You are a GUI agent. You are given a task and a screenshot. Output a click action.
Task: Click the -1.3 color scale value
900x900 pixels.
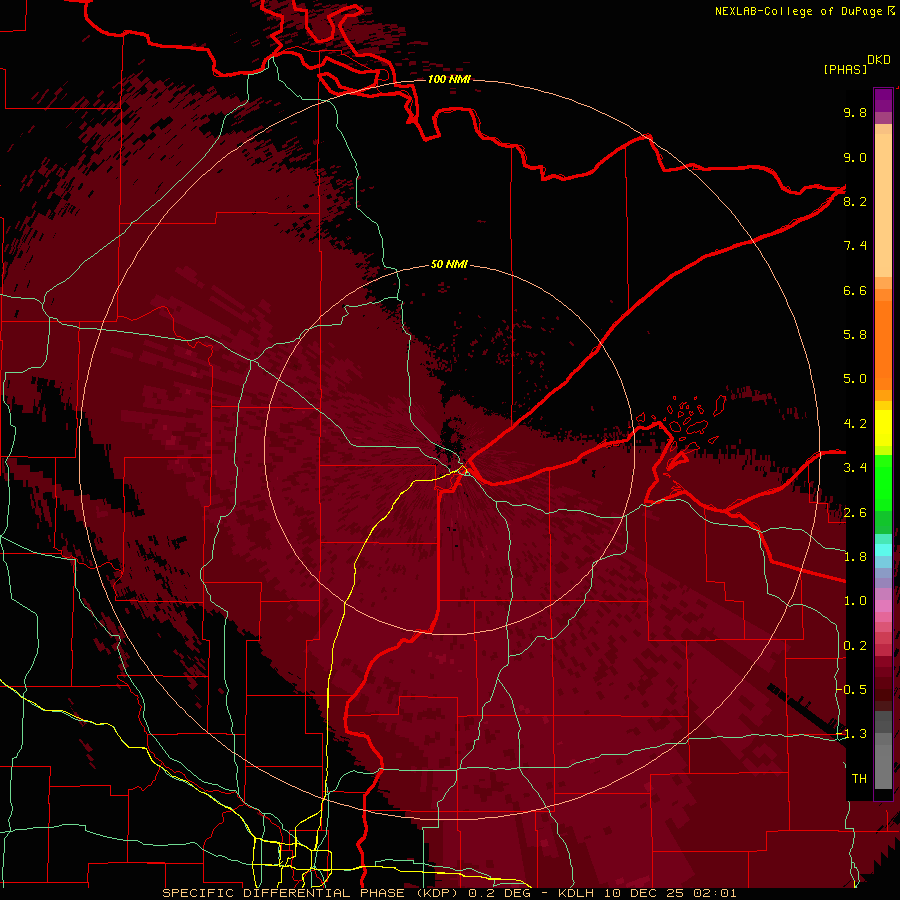tap(851, 734)
